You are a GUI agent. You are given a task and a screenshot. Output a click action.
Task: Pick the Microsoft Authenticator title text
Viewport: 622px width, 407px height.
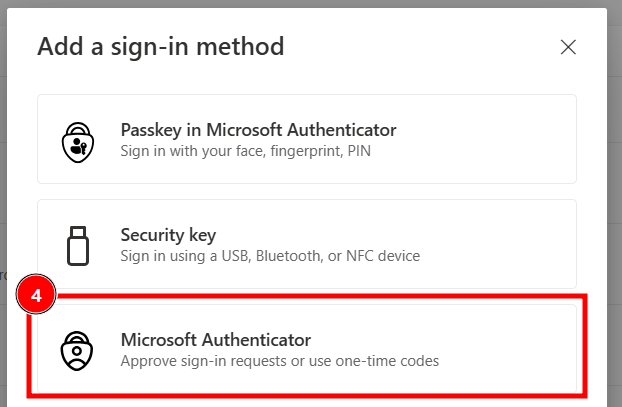coord(216,339)
